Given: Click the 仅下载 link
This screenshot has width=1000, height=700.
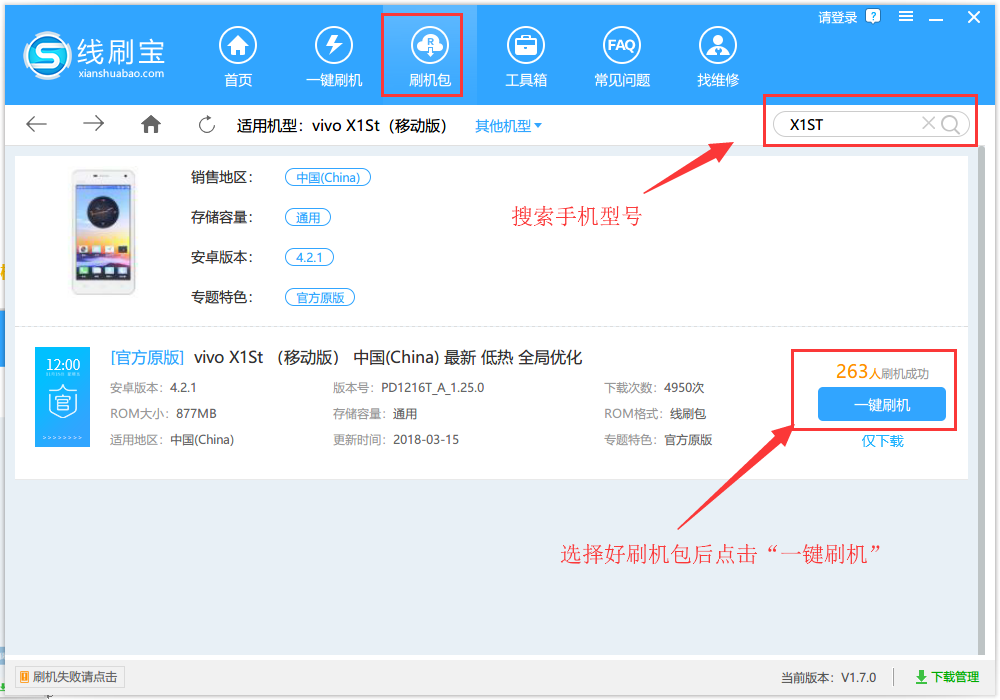Looking at the screenshot, I should pos(882,441).
